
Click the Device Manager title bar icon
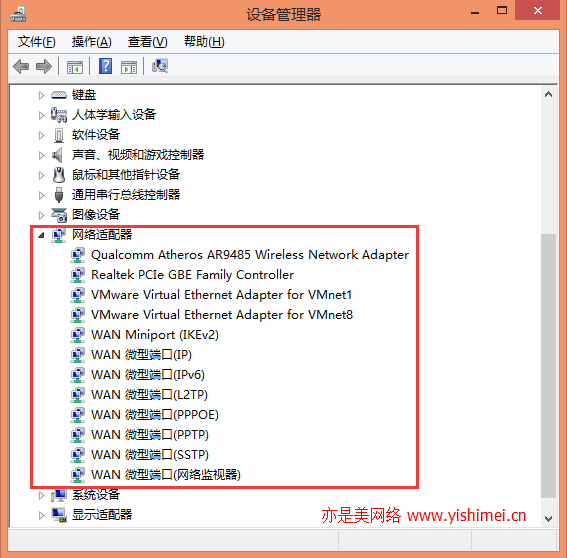click(x=18, y=15)
